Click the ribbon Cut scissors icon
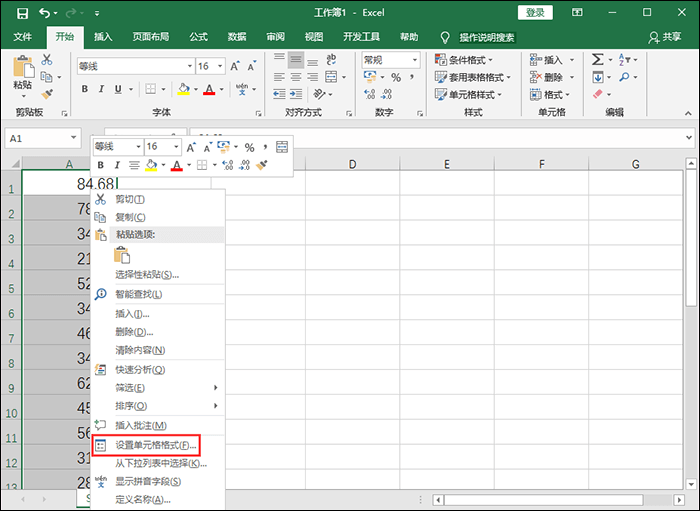700x511 pixels. pos(46,60)
